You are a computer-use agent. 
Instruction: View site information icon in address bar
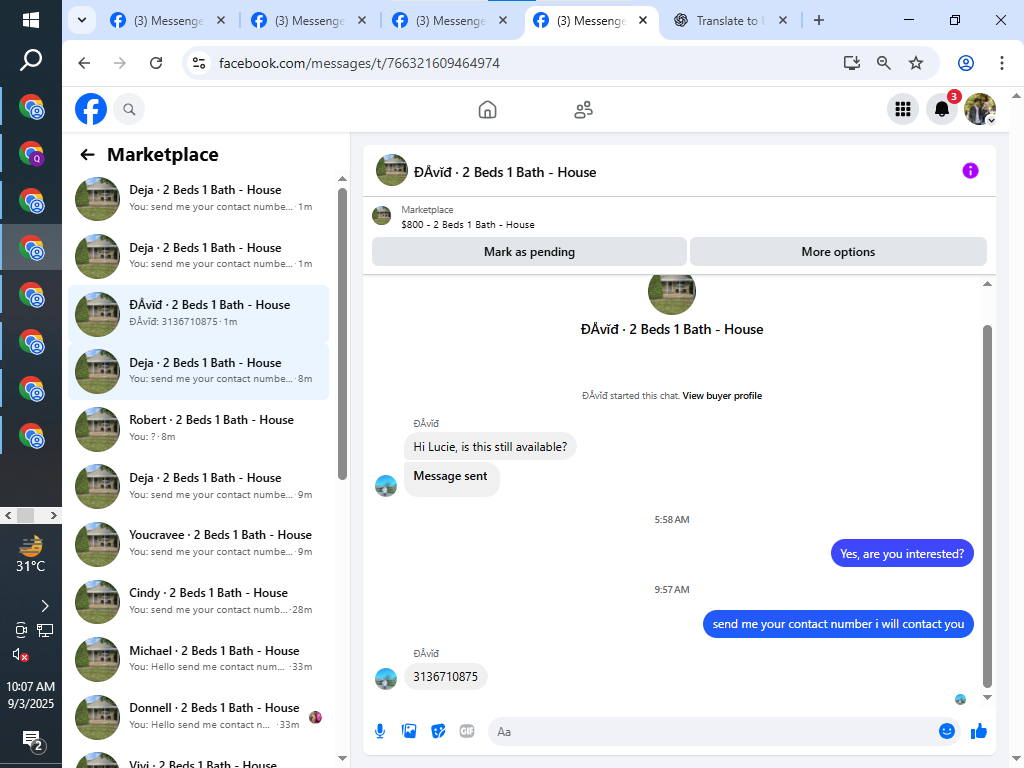[199, 63]
